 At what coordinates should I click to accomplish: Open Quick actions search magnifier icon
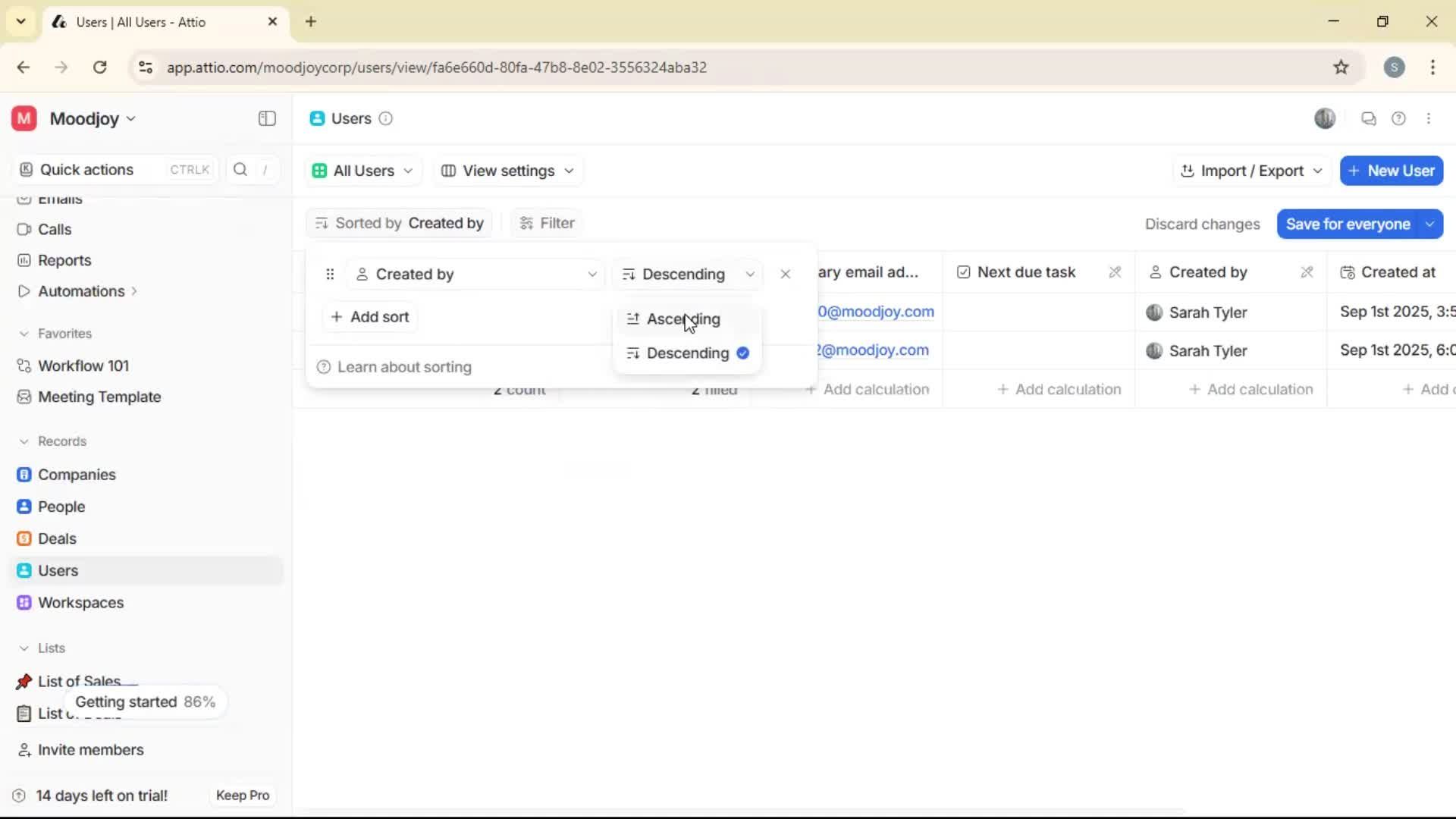point(240,169)
